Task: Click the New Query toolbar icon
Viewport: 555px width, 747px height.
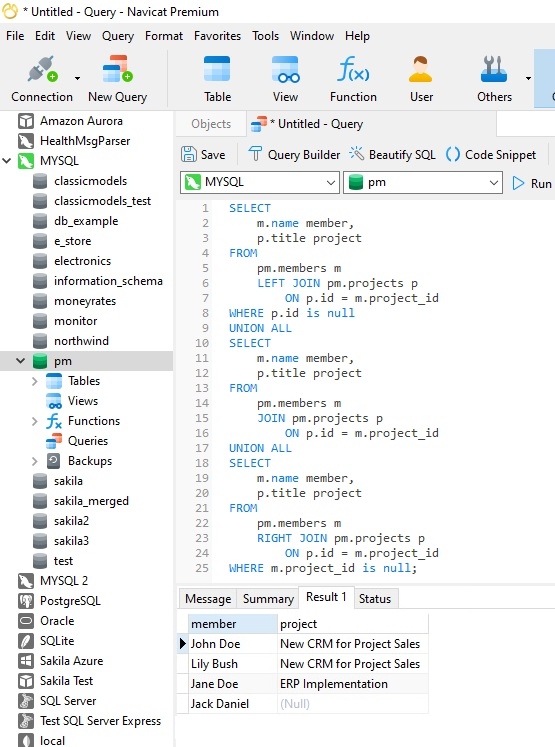Action: (117, 70)
